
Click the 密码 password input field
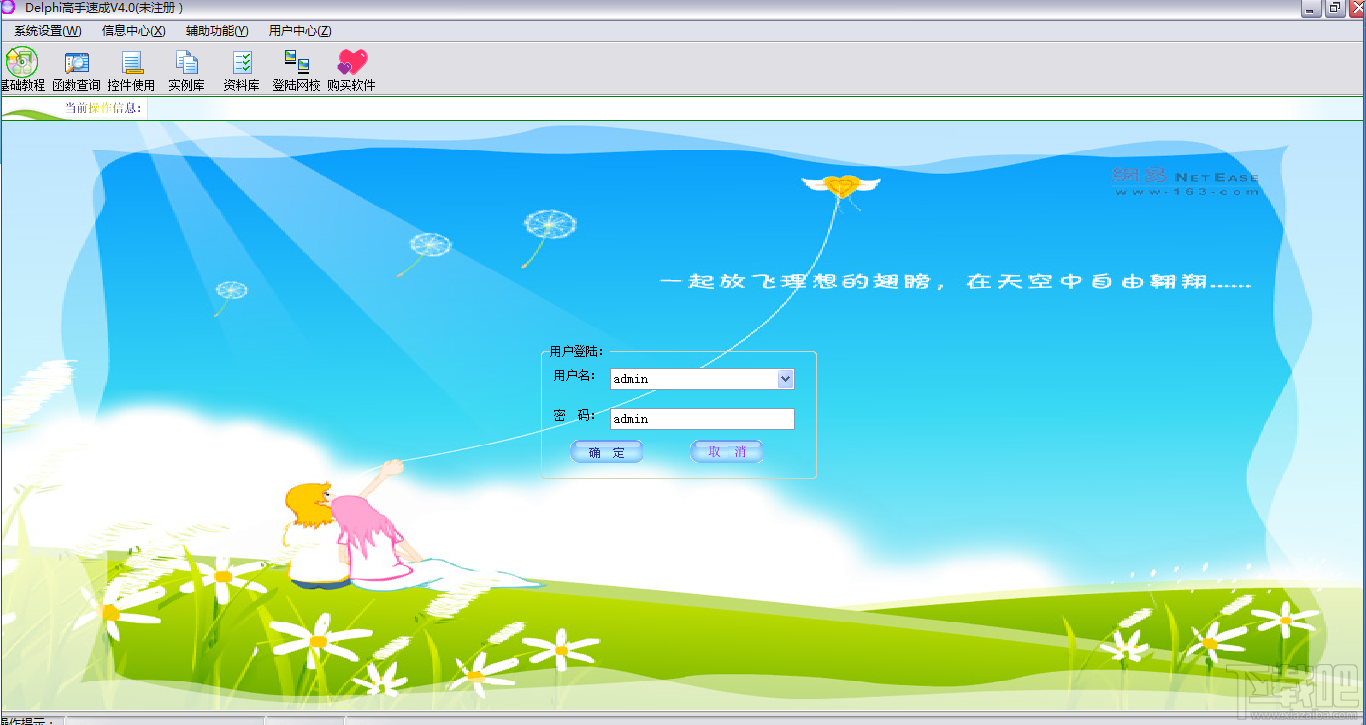702,419
